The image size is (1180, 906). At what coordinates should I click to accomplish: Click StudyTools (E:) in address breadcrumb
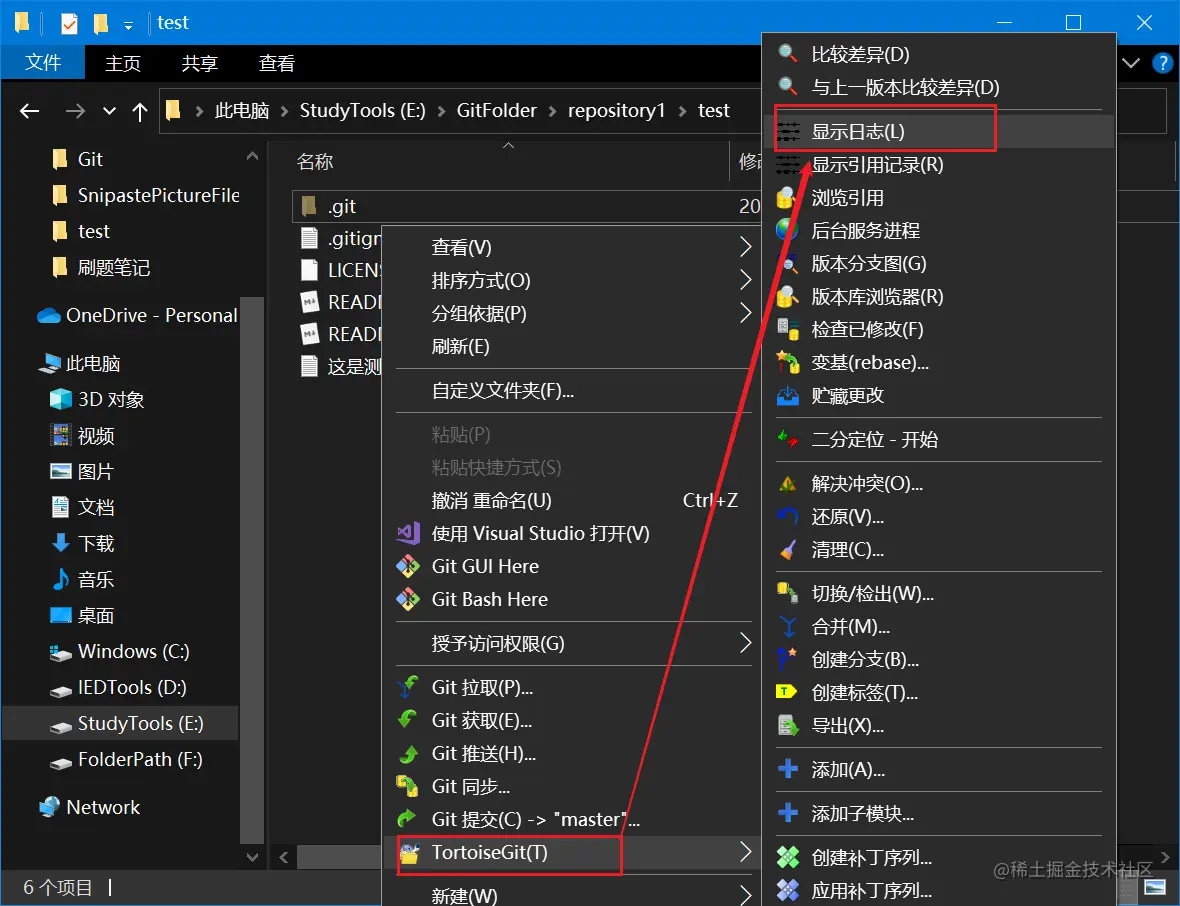point(363,111)
